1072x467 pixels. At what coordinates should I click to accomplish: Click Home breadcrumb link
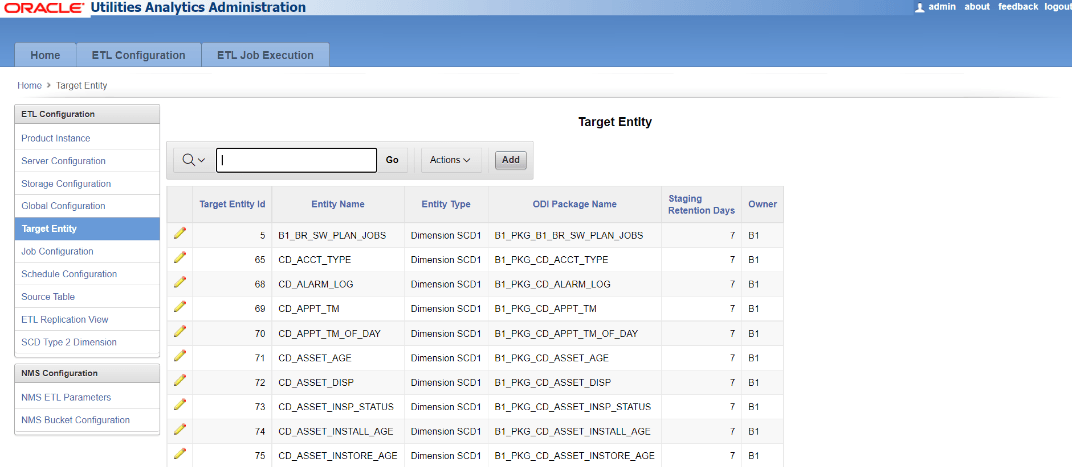tap(29, 85)
